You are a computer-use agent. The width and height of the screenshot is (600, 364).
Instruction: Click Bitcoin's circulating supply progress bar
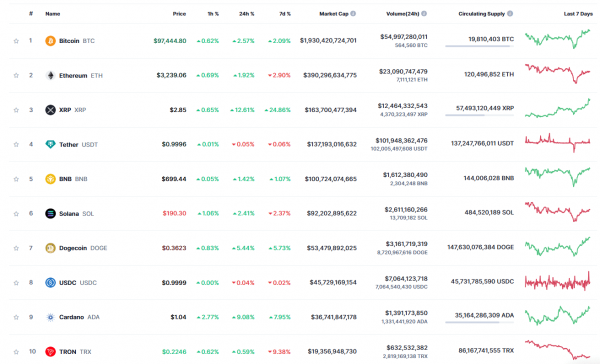(x=479, y=46)
